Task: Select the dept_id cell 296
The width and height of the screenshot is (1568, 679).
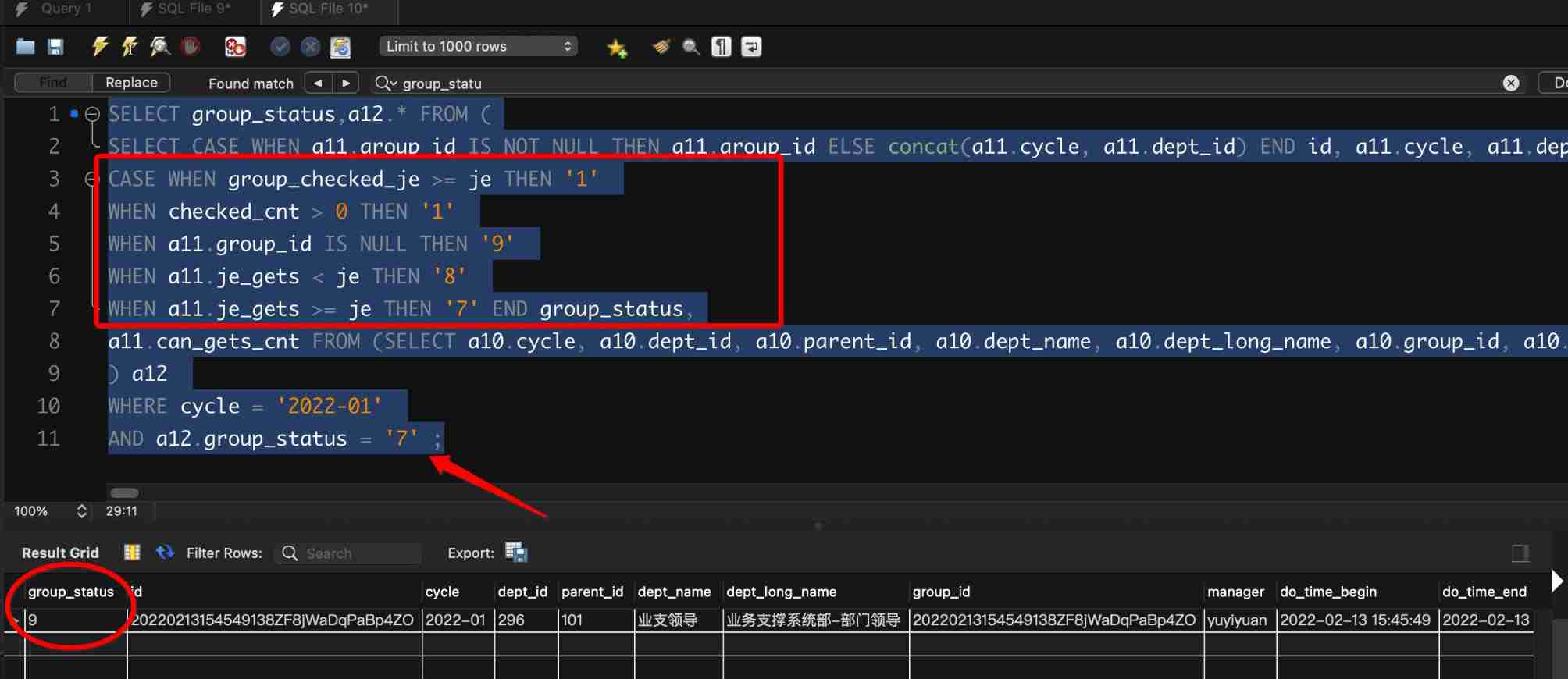Action: 526,620
